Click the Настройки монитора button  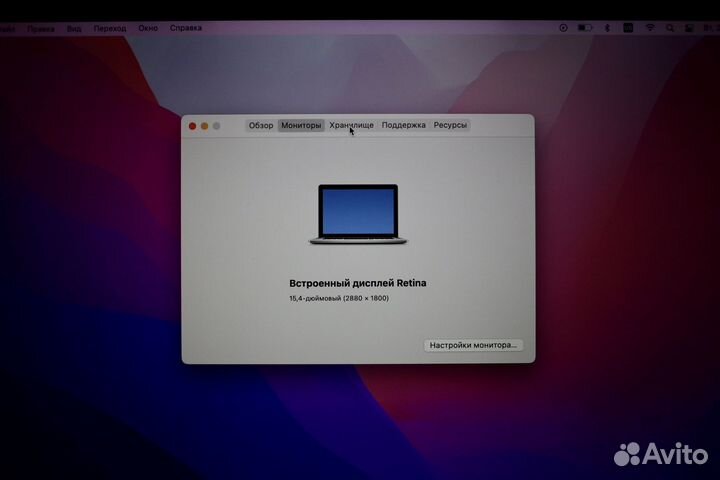473,345
